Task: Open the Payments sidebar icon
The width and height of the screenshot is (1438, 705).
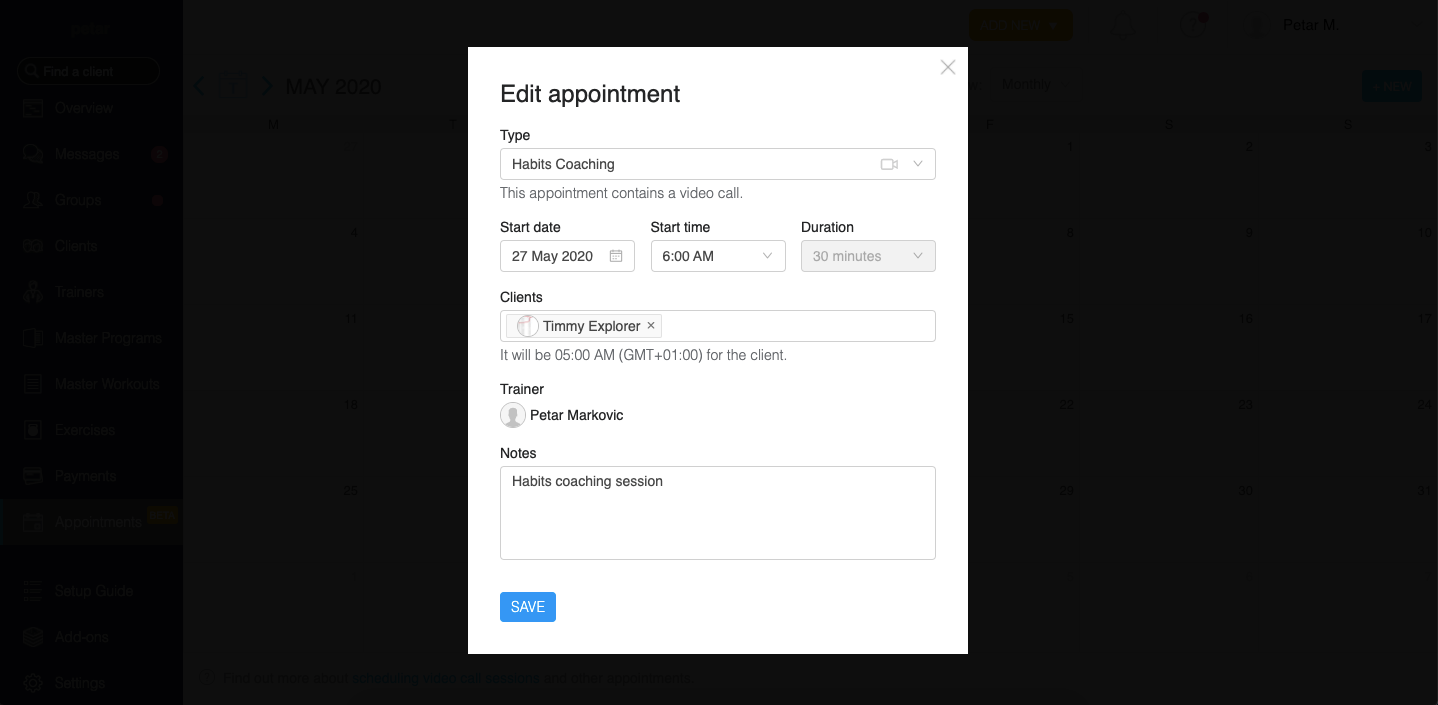Action: point(33,476)
